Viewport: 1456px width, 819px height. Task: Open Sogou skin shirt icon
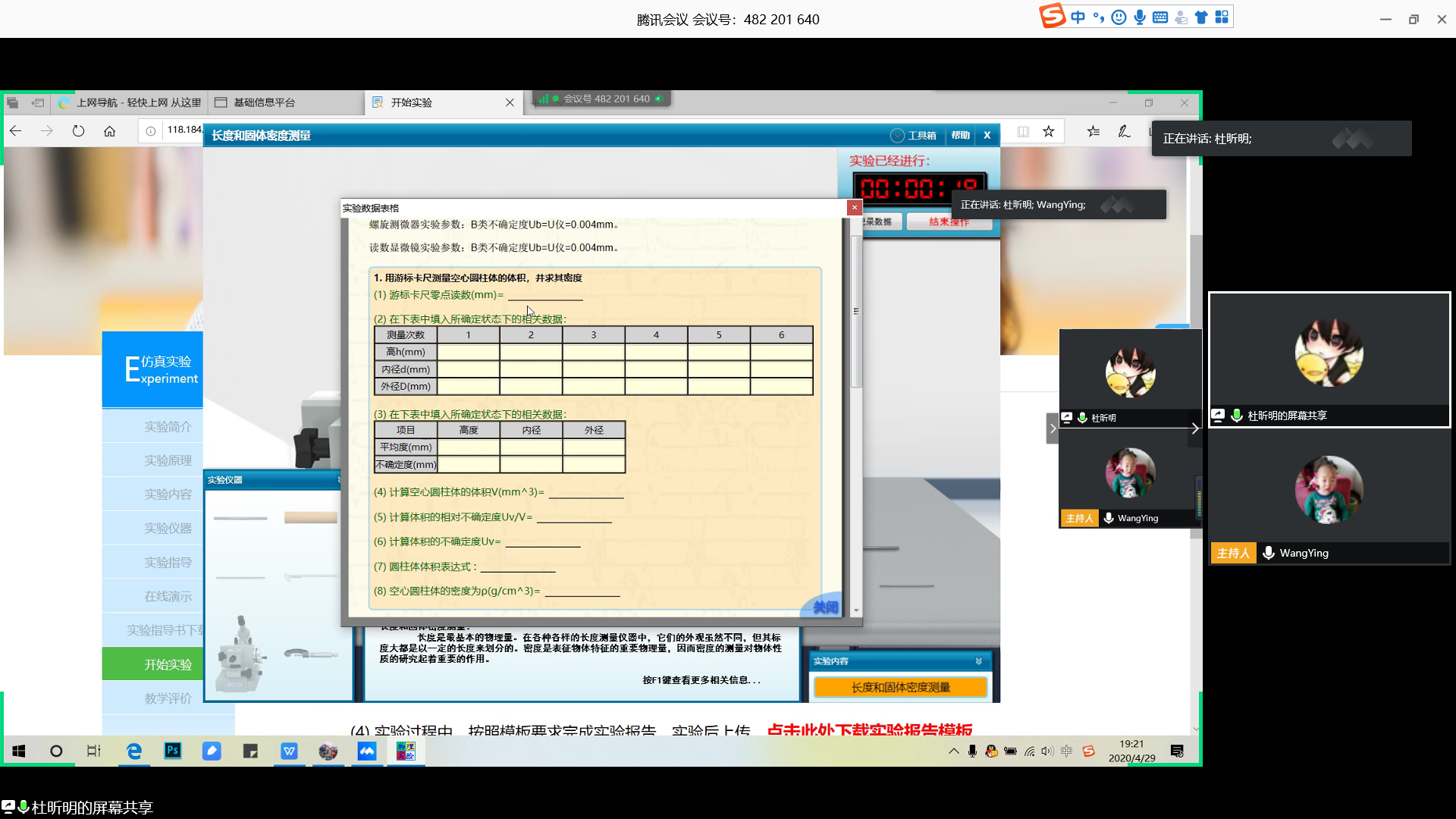click(1201, 17)
